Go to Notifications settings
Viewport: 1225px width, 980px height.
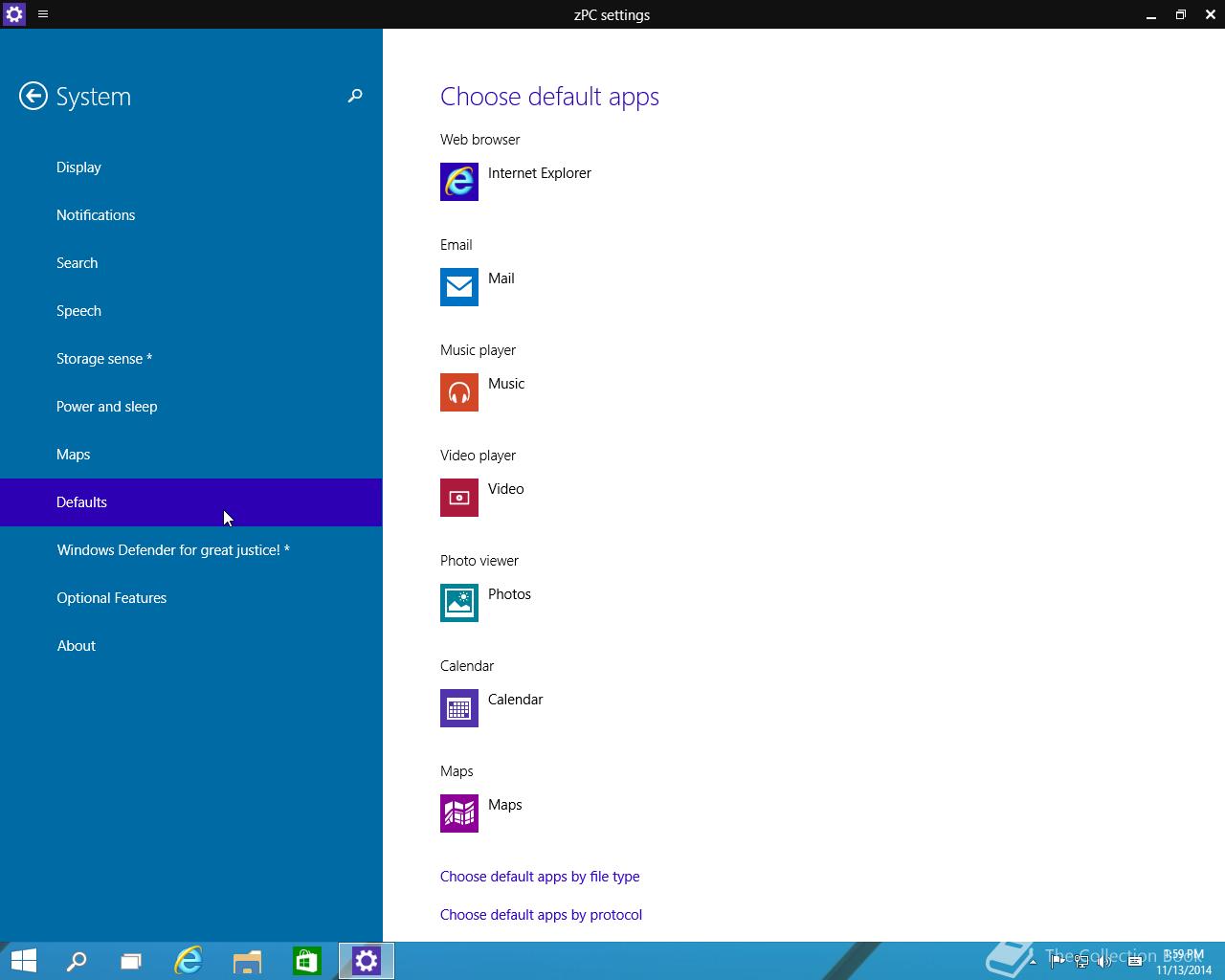tap(191, 215)
